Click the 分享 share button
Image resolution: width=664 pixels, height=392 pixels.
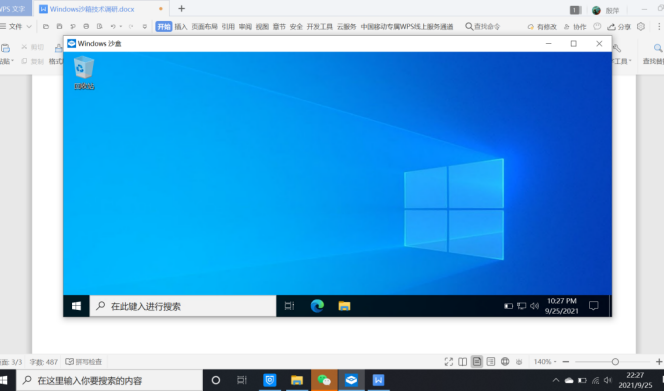coord(619,27)
